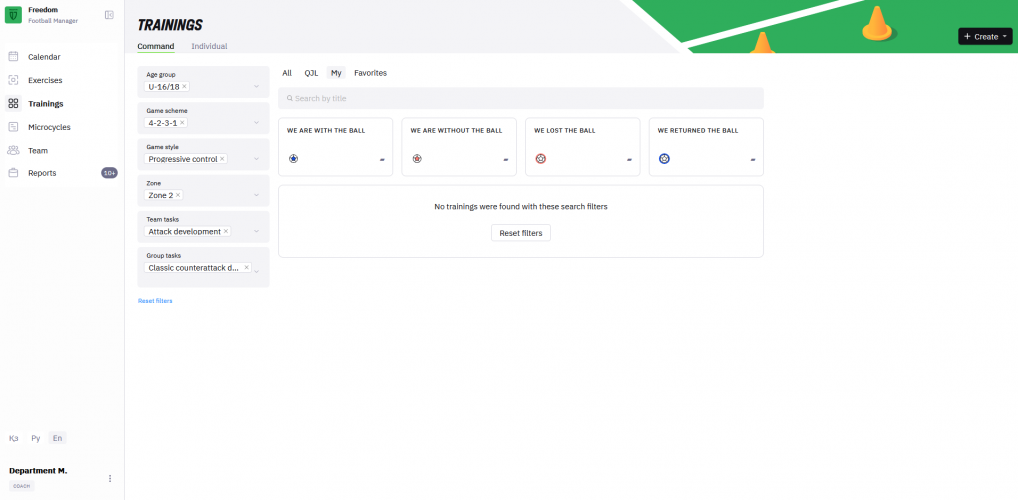
Task: Switch to Kazakh language (Кз)
Action: coord(14,438)
